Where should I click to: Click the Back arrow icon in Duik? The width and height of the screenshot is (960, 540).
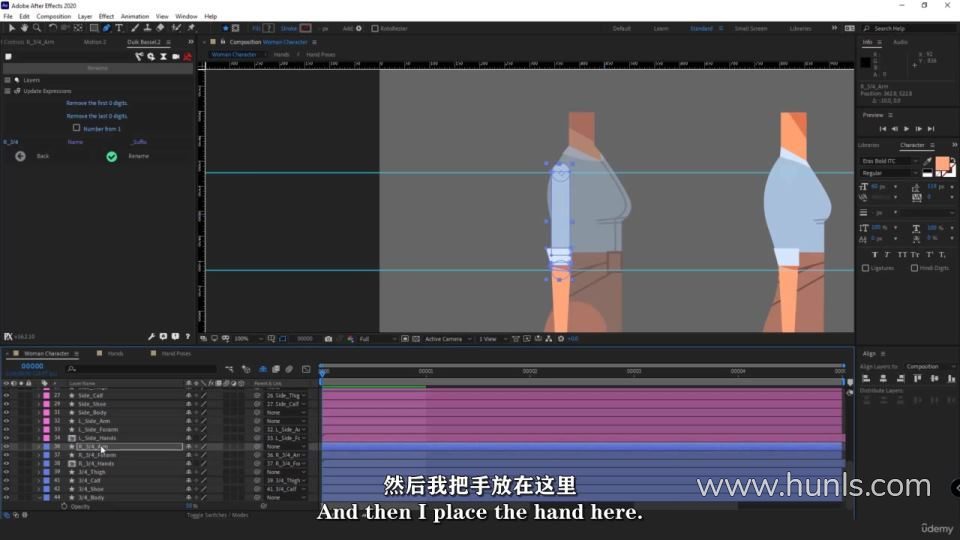click(x=20, y=156)
